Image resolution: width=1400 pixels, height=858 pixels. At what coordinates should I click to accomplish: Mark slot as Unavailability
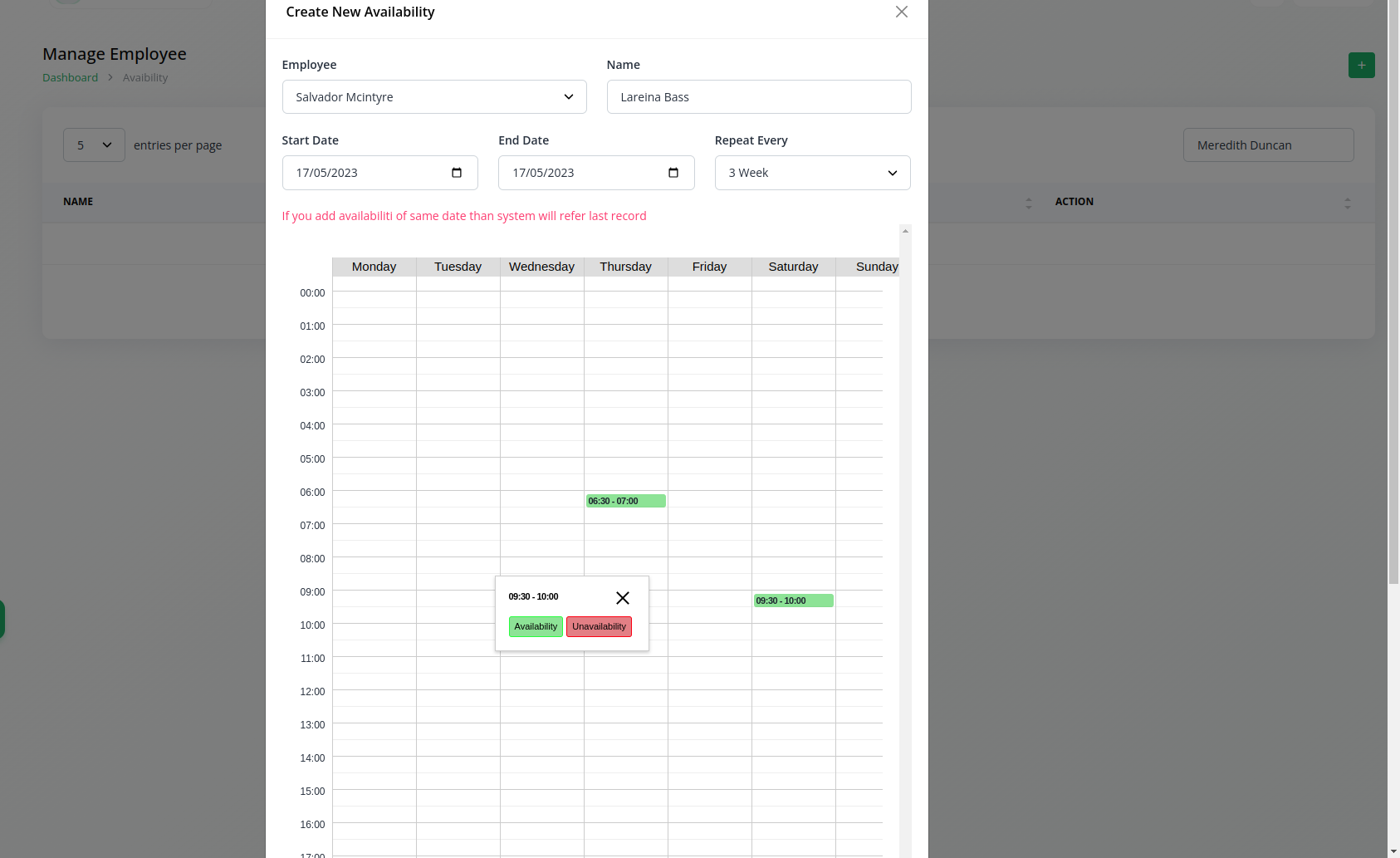tap(599, 626)
